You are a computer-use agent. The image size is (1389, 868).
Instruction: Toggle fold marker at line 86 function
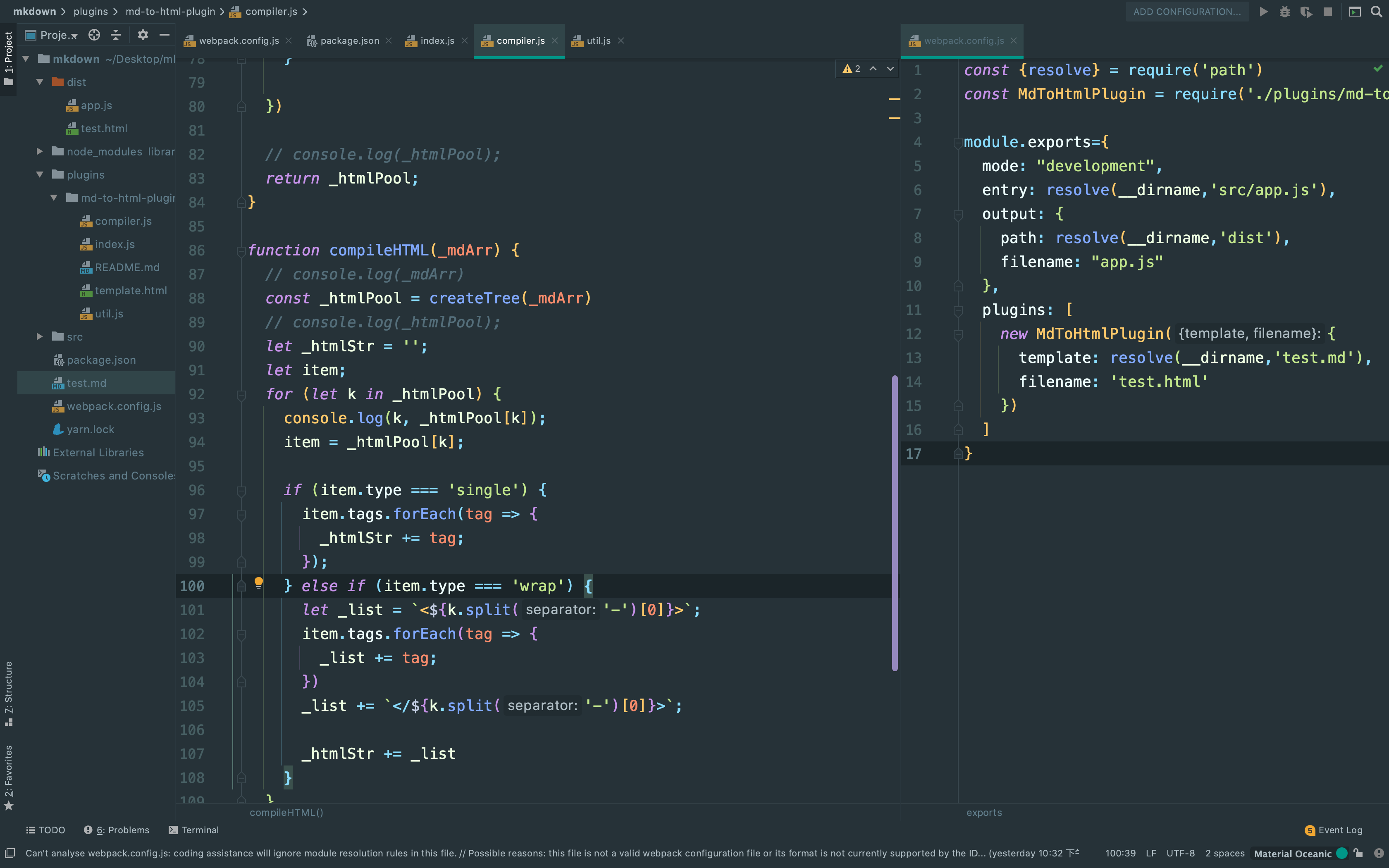point(241,250)
